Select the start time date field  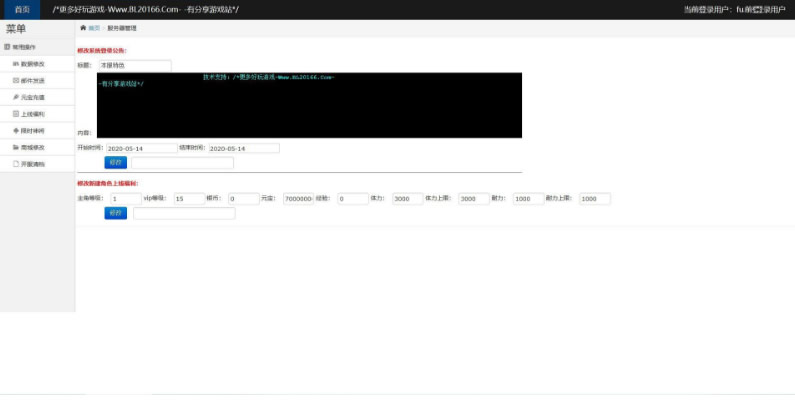(x=142, y=149)
